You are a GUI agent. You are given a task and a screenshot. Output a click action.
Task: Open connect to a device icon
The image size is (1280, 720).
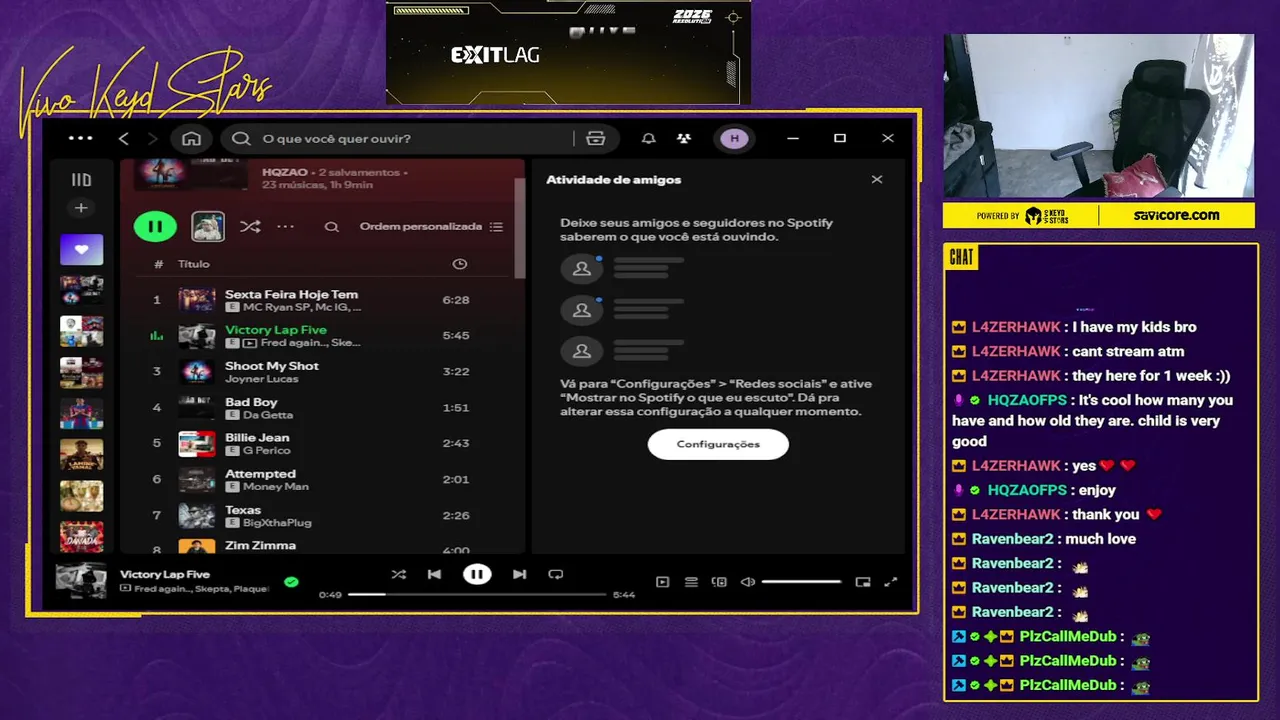[x=719, y=582]
